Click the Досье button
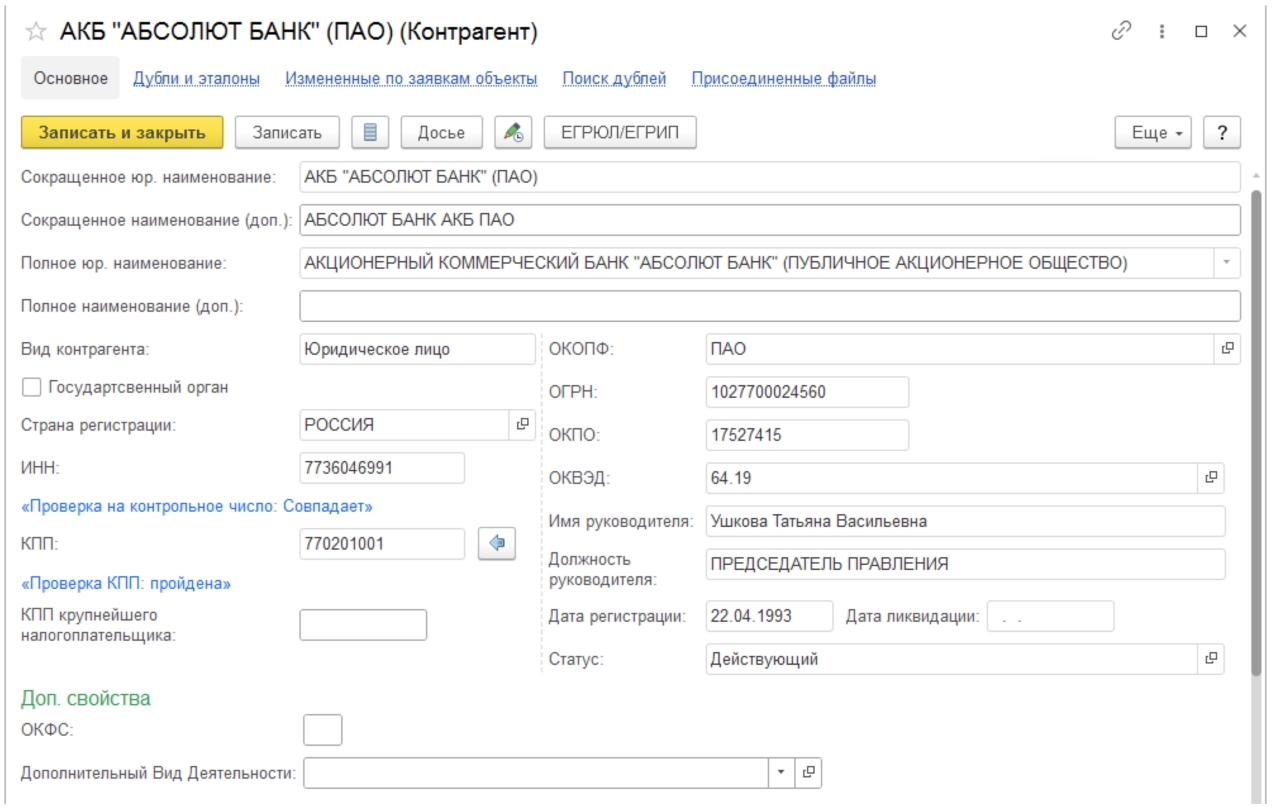This screenshot has height=808, width=1272. coord(442,132)
